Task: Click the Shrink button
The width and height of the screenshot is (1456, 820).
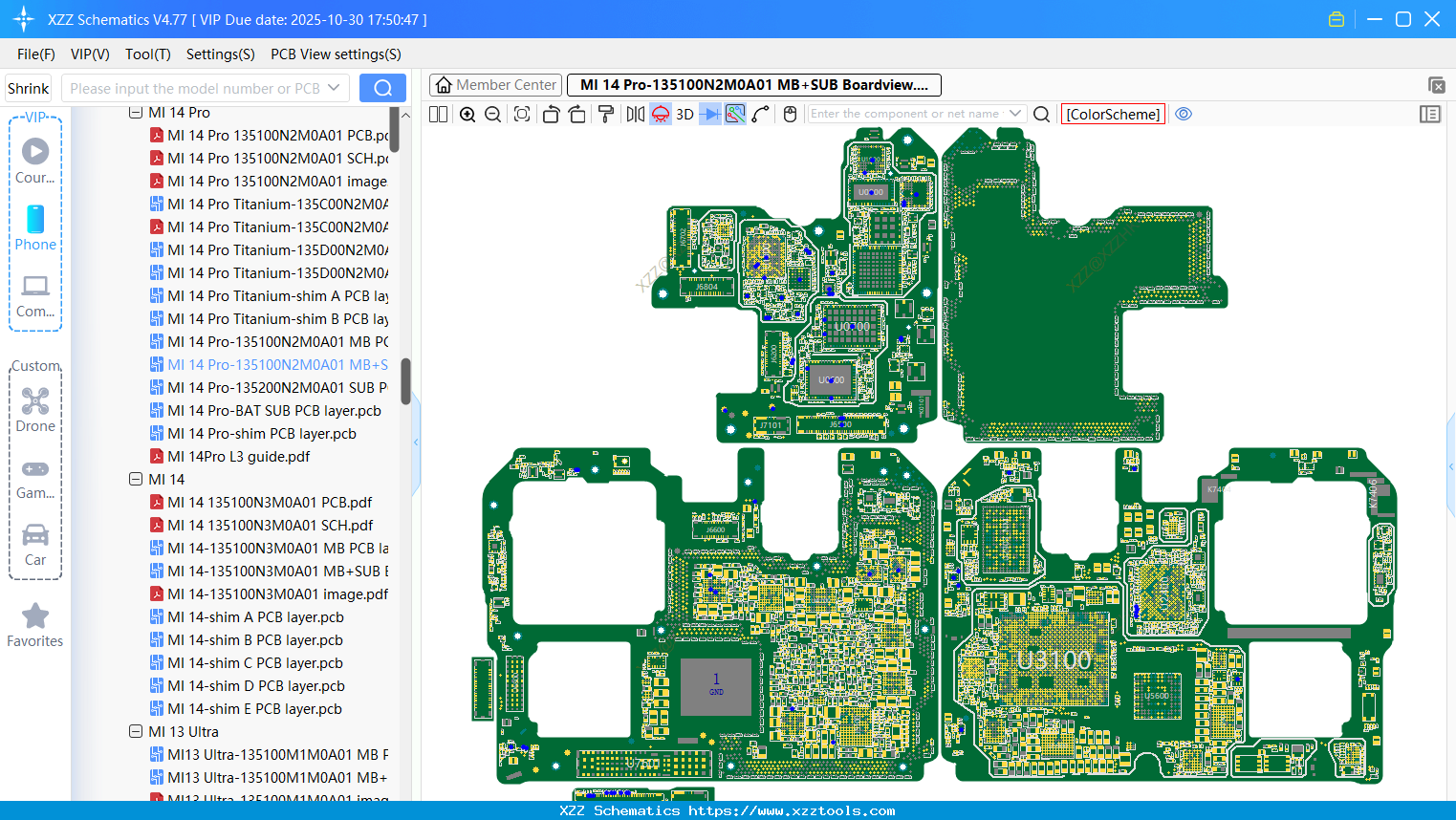Action: (27, 88)
